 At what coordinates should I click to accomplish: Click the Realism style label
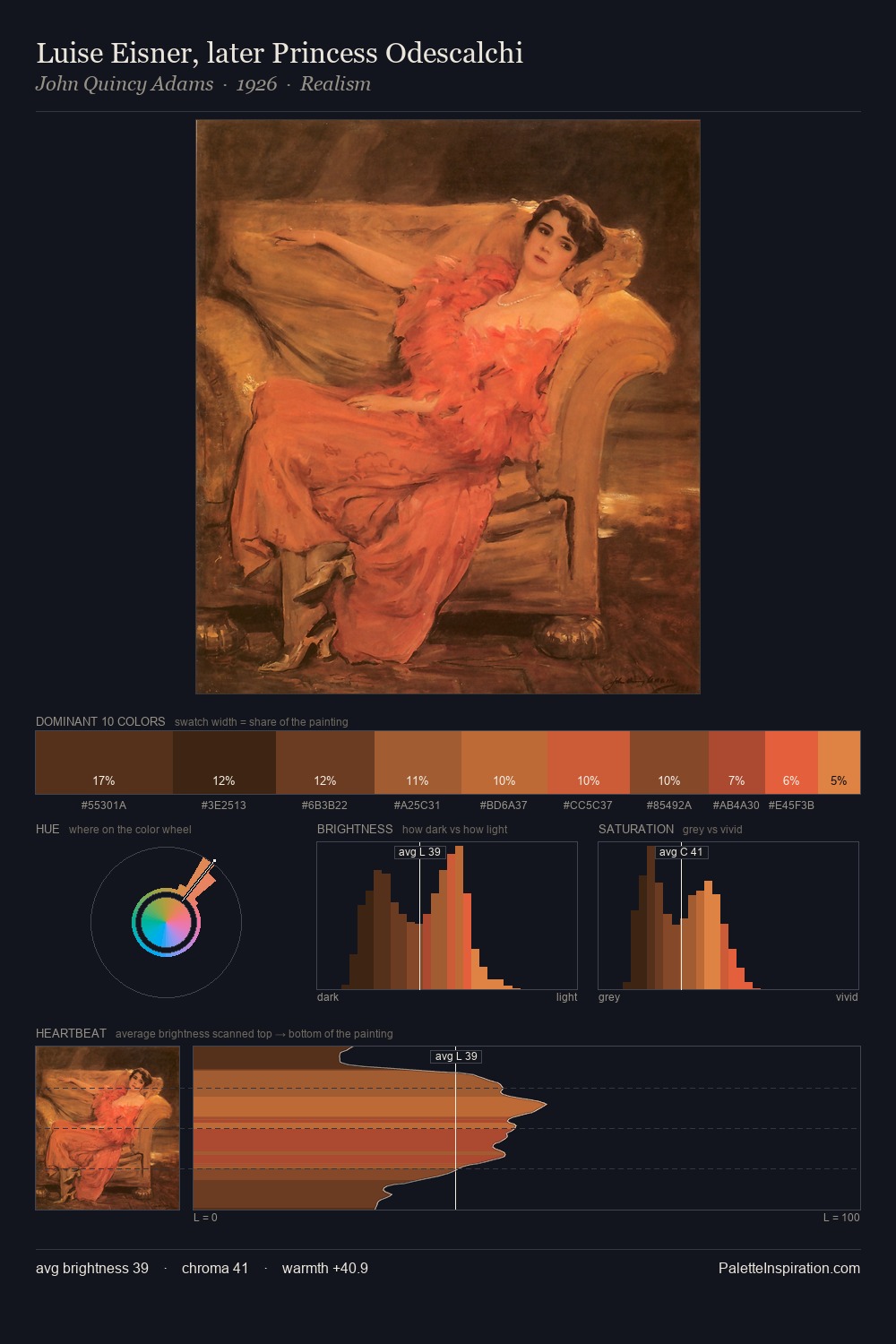point(335,84)
